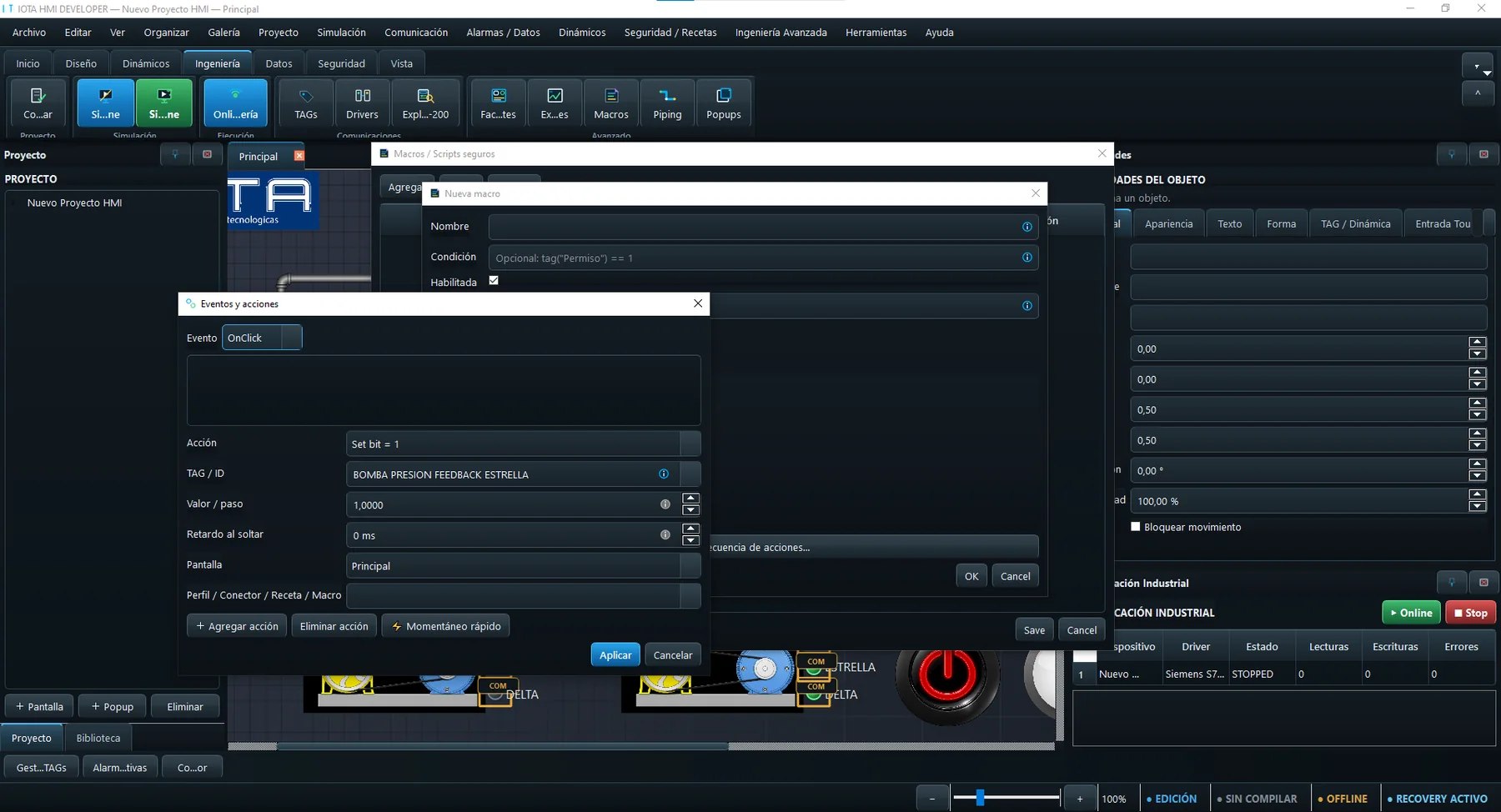Pin the Proyecto panel on the left
The width and height of the screenshot is (1501, 812).
(x=175, y=154)
